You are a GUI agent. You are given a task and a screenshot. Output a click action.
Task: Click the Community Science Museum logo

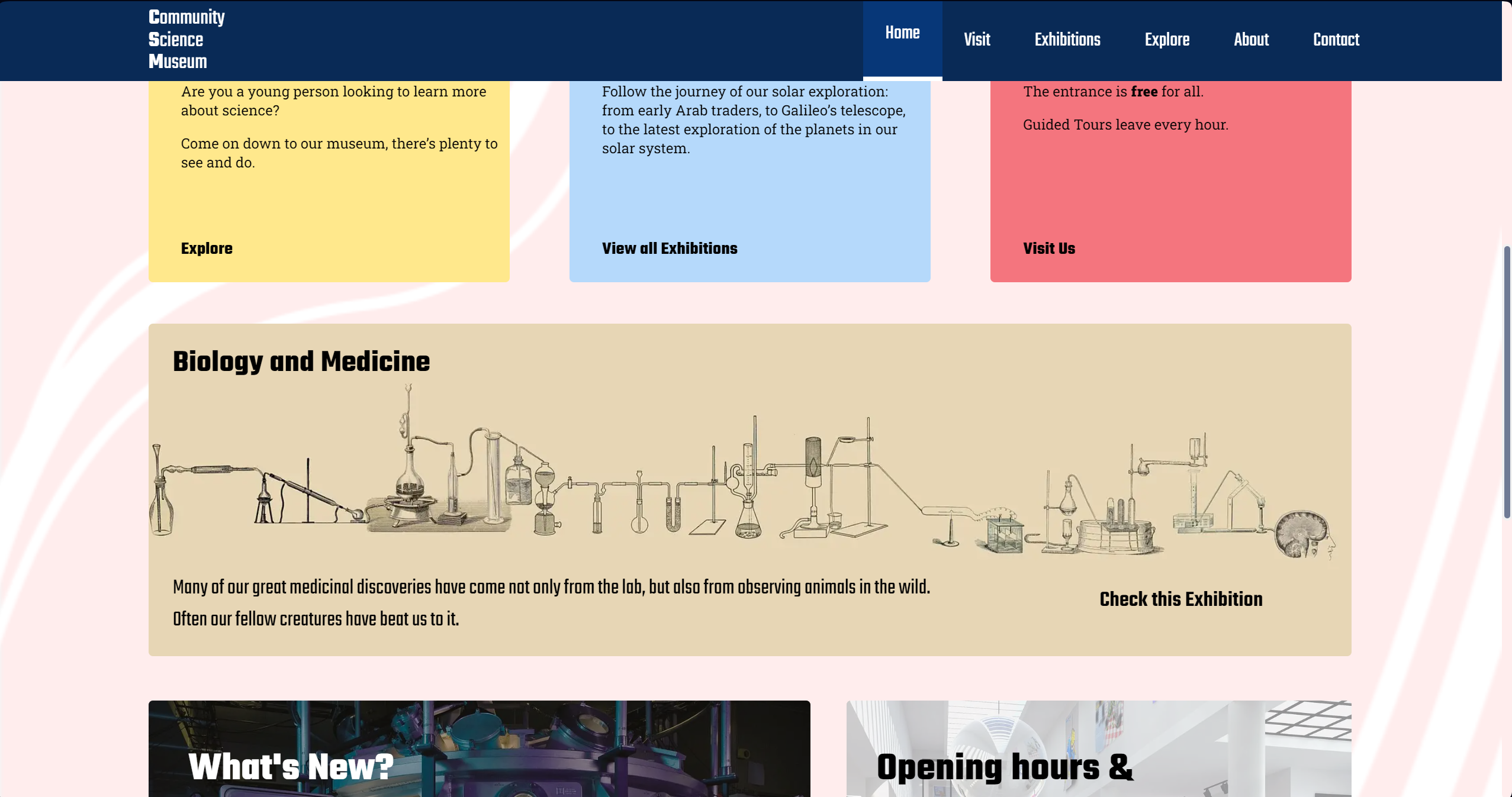click(186, 39)
